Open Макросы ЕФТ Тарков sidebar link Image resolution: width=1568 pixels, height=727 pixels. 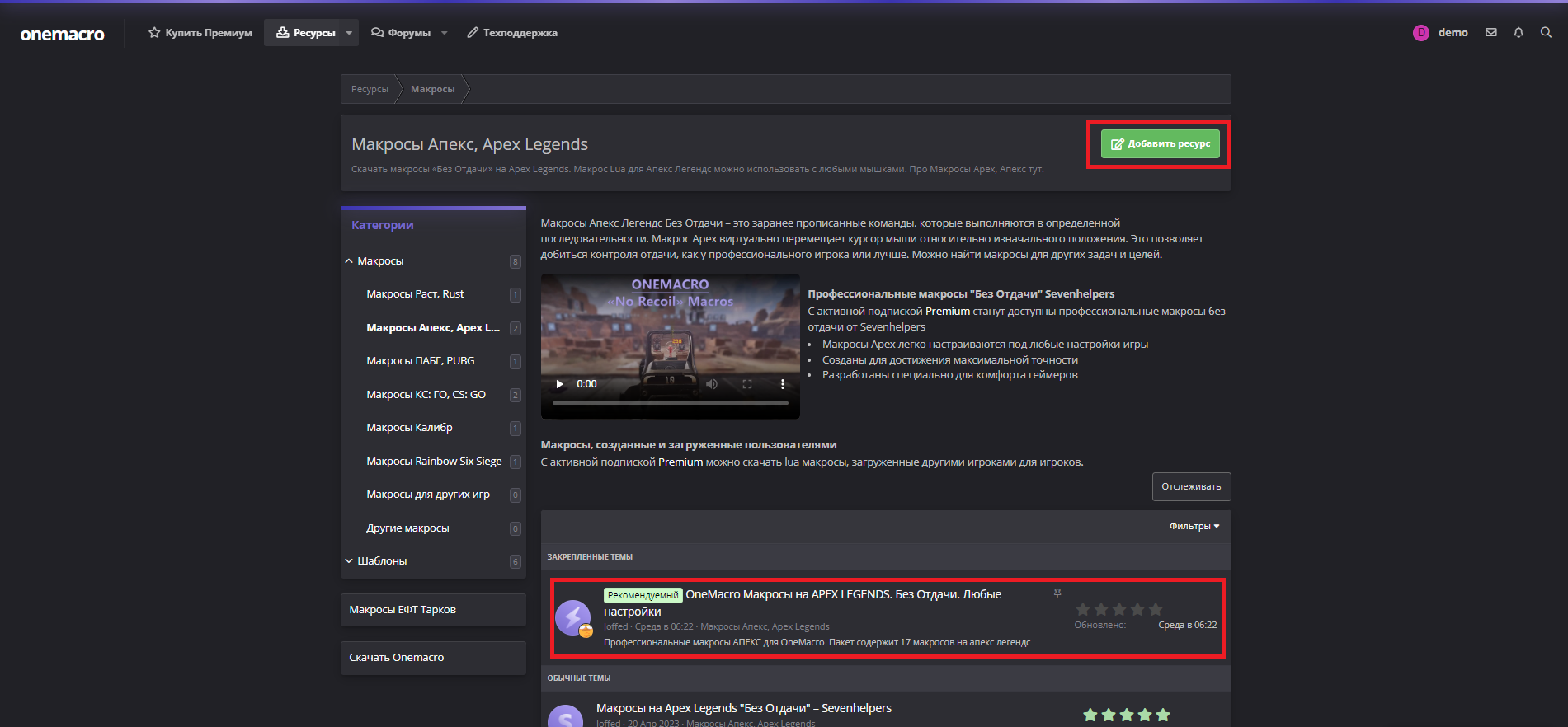433,610
